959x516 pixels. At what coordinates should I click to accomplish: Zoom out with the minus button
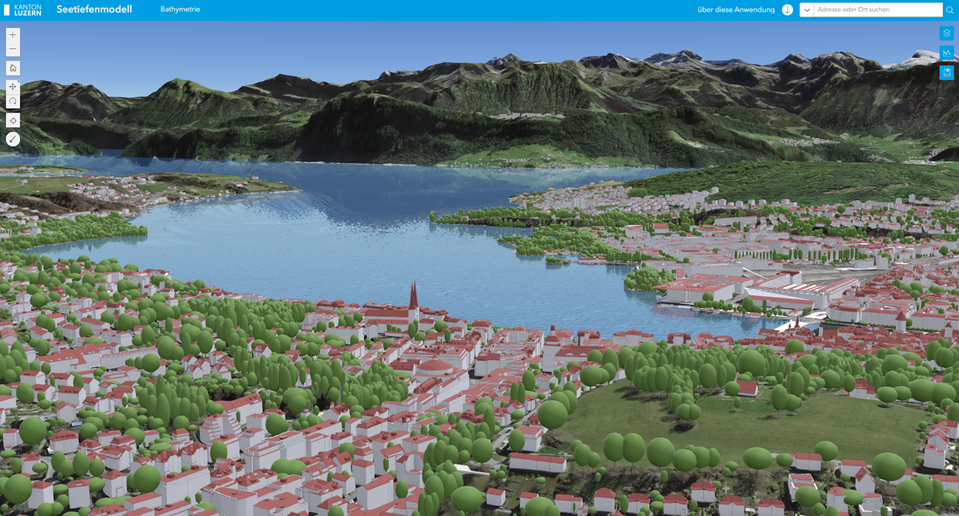(x=12, y=50)
